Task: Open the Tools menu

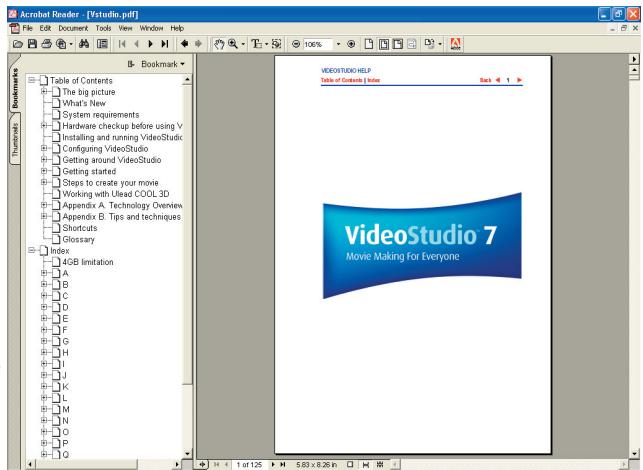Action: pyautogui.click(x=103, y=28)
